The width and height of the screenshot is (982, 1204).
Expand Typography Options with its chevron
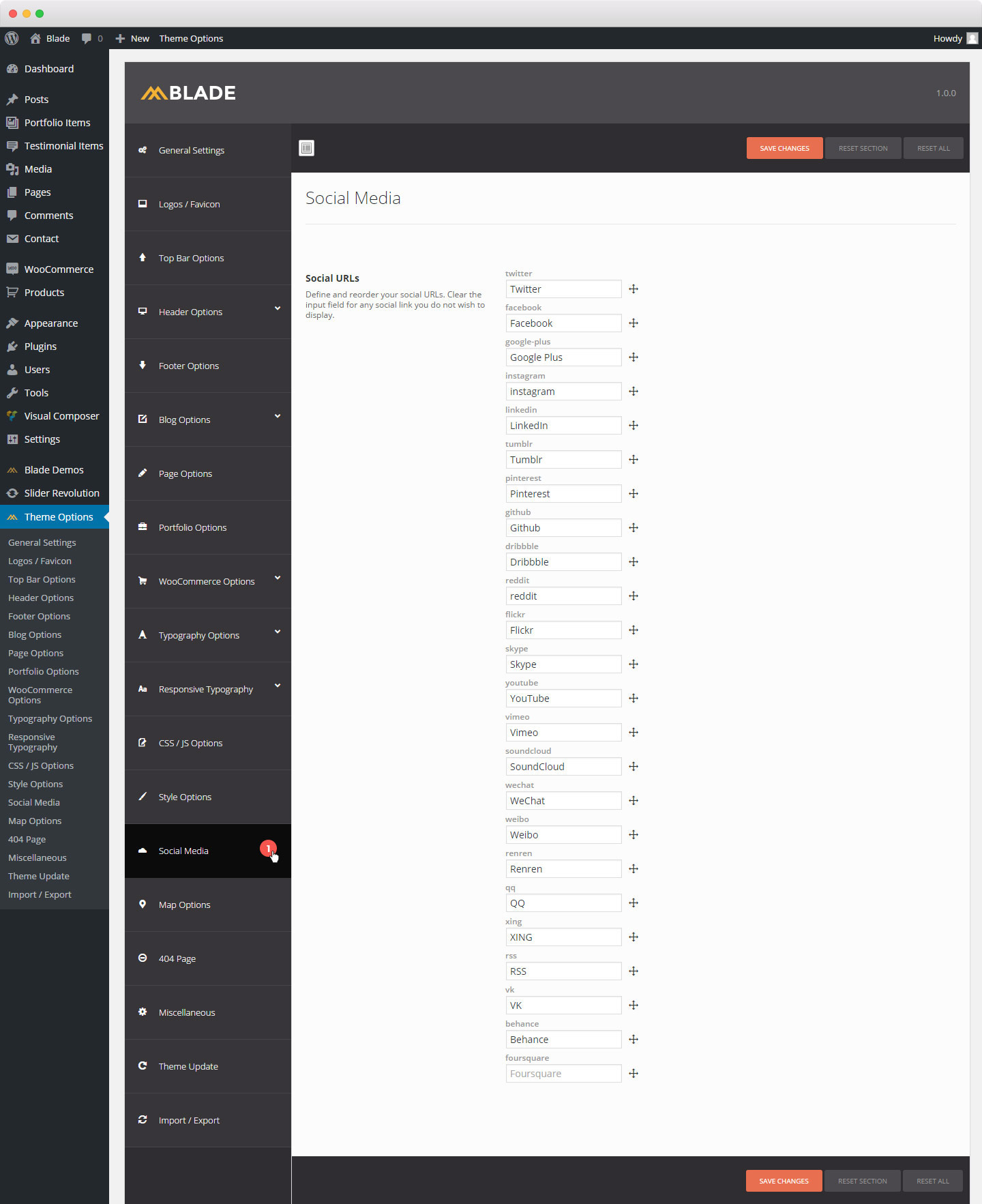point(278,632)
